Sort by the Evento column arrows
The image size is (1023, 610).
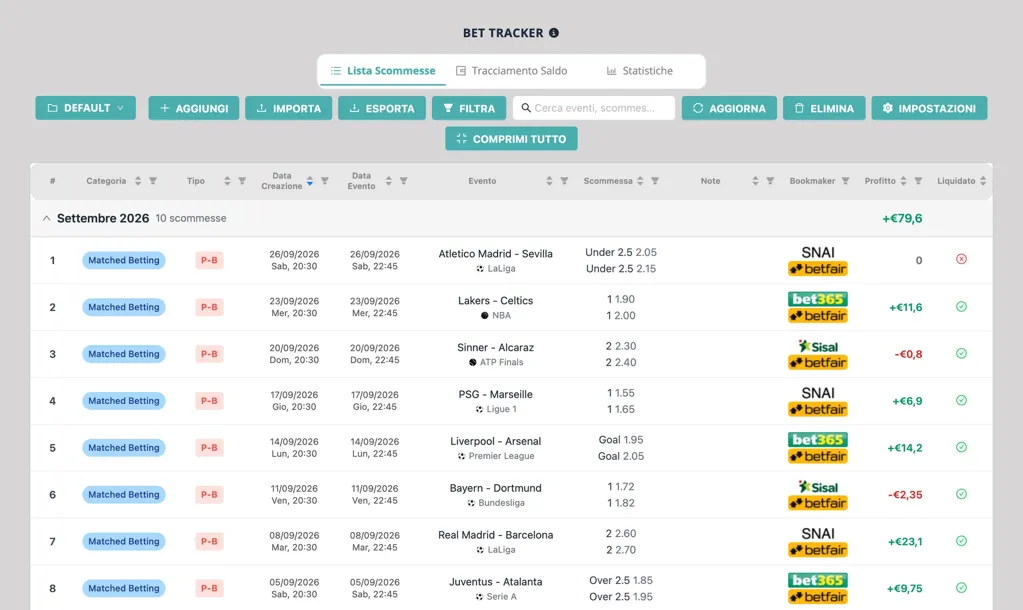tap(549, 181)
